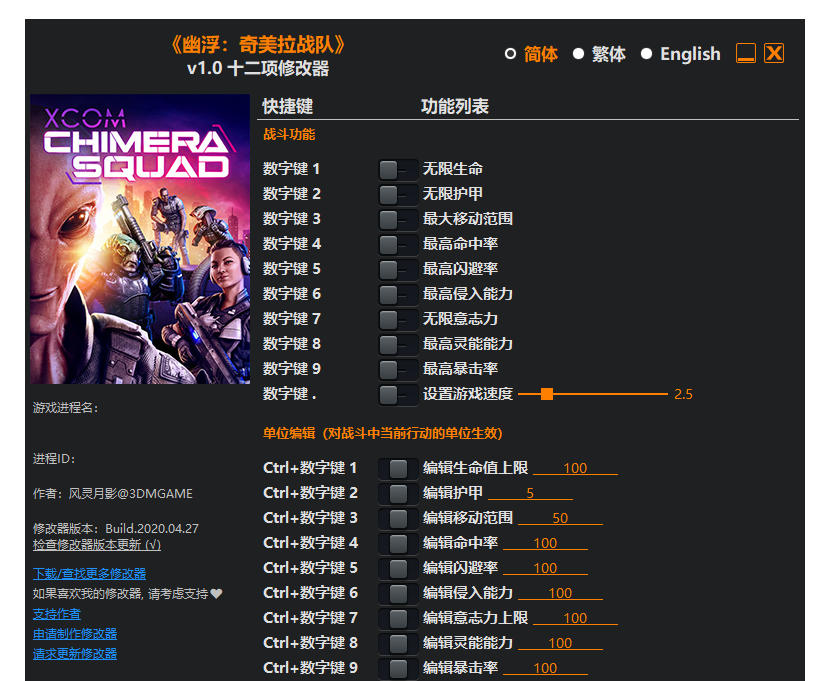This screenshot has height=681, width=825.
Task: Click the 战斗功能 section label
Action: click(x=289, y=135)
